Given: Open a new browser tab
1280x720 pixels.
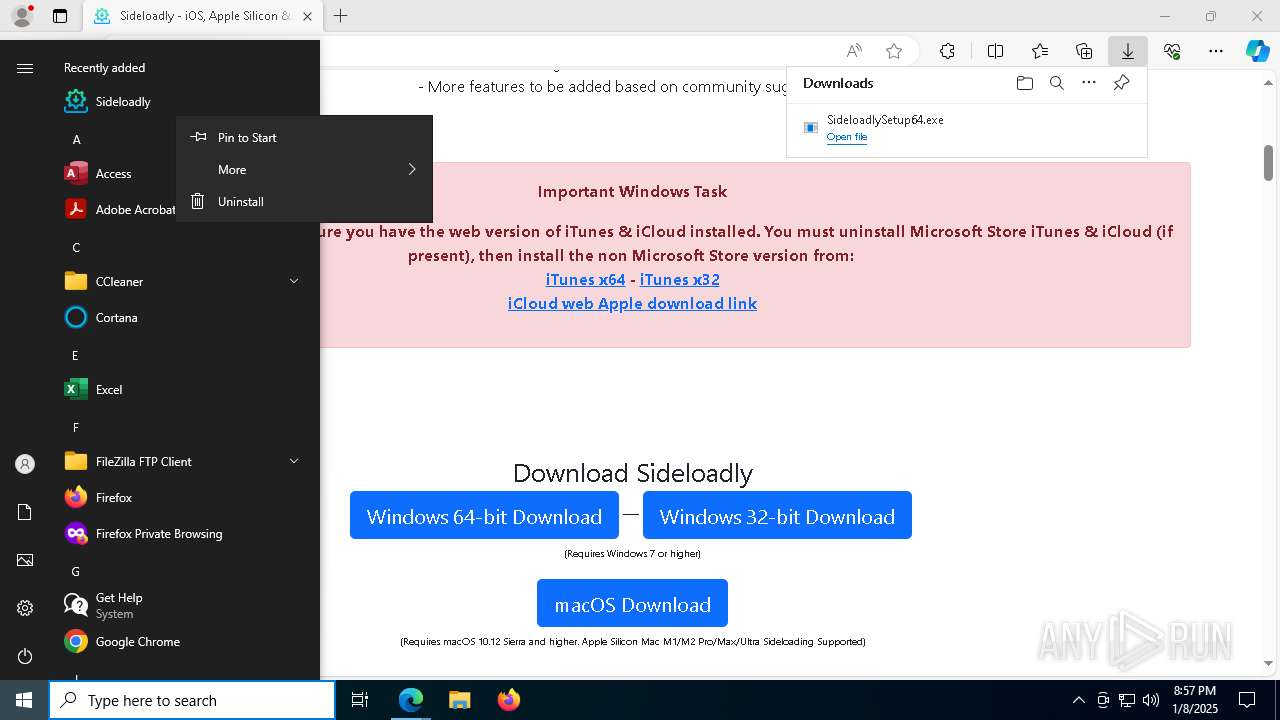Looking at the screenshot, I should pyautogui.click(x=341, y=16).
